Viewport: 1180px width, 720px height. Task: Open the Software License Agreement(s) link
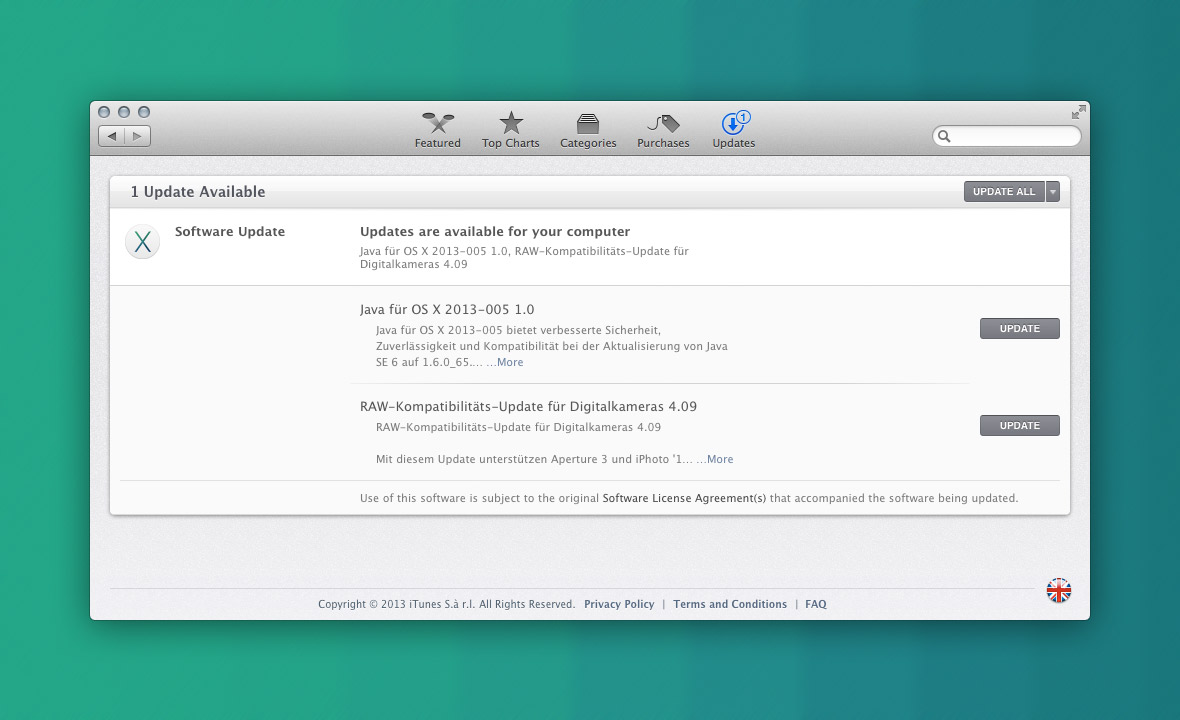tap(684, 499)
